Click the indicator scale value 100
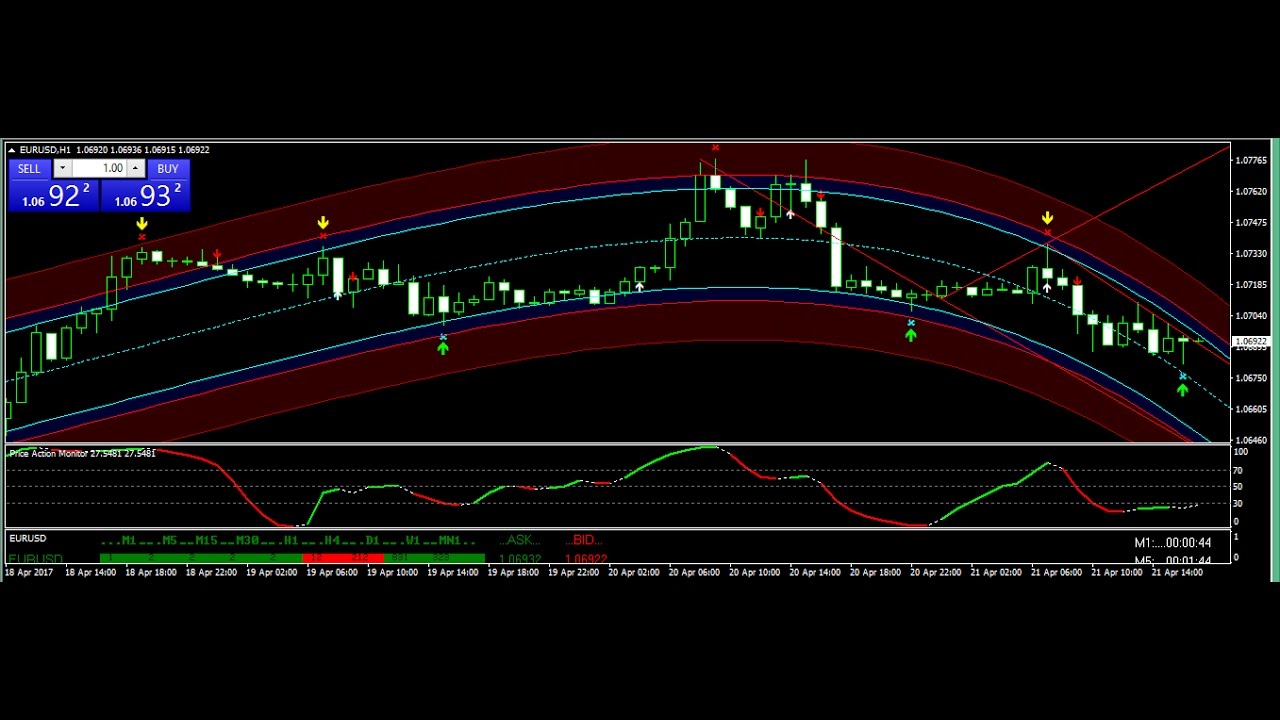This screenshot has height=720, width=1280. tap(1239, 452)
